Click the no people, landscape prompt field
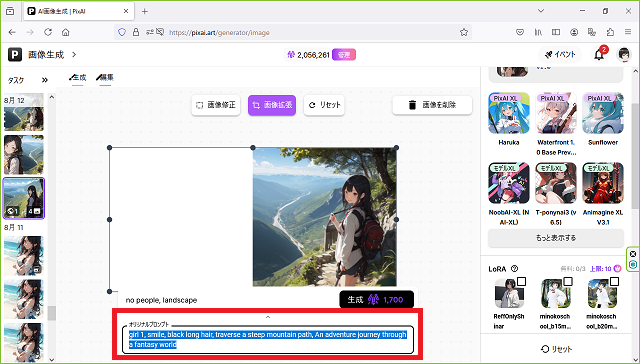 tap(229, 300)
